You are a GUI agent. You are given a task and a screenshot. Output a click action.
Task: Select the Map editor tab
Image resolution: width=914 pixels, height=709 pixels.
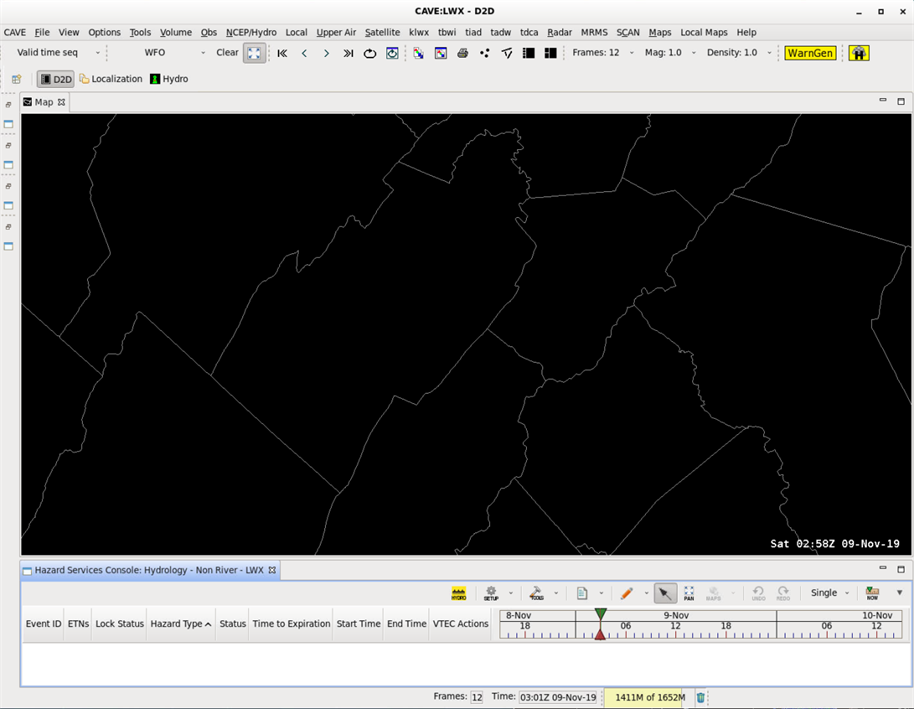coord(44,102)
